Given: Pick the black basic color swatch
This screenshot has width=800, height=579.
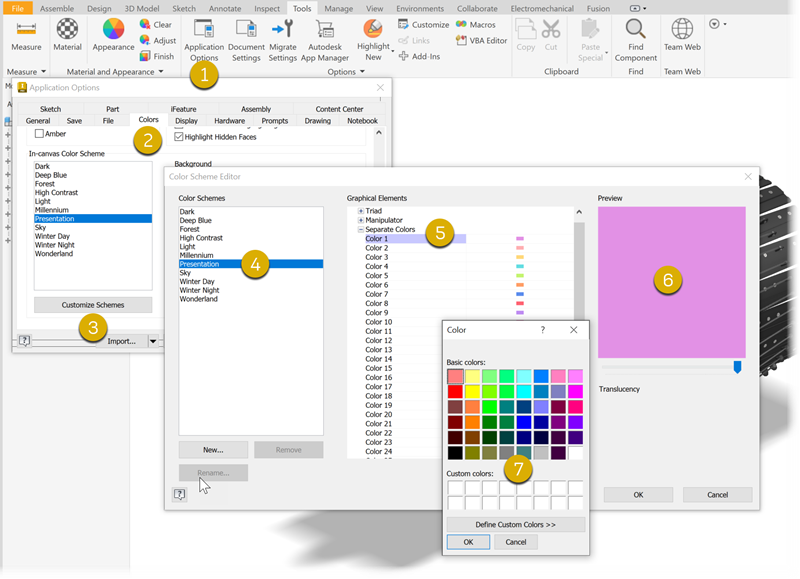Looking at the screenshot, I should click(x=455, y=452).
